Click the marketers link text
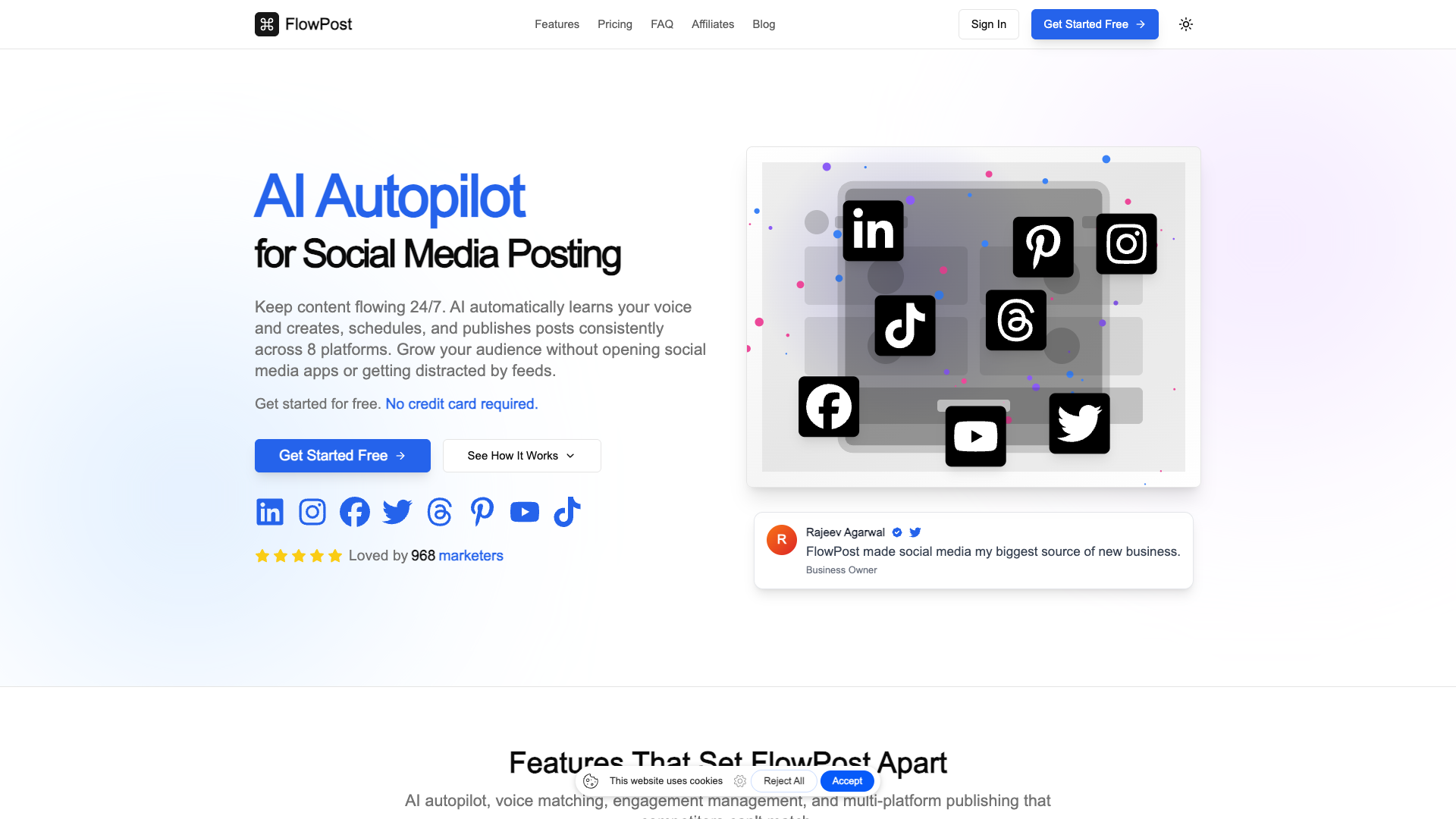This screenshot has width=1456, height=819. coord(471,556)
